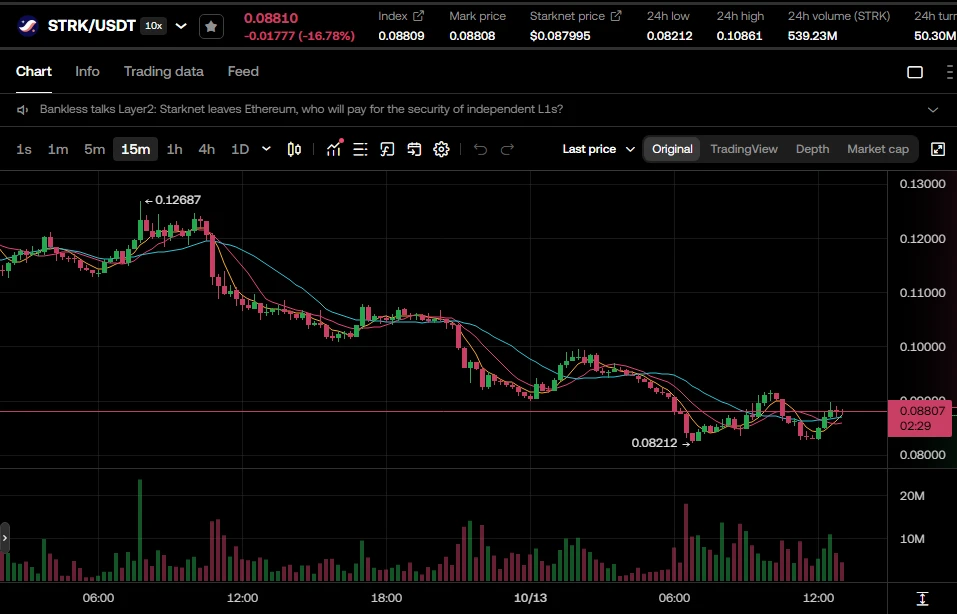
Task: Click the 0.12687 high price marker
Action: coord(173,200)
